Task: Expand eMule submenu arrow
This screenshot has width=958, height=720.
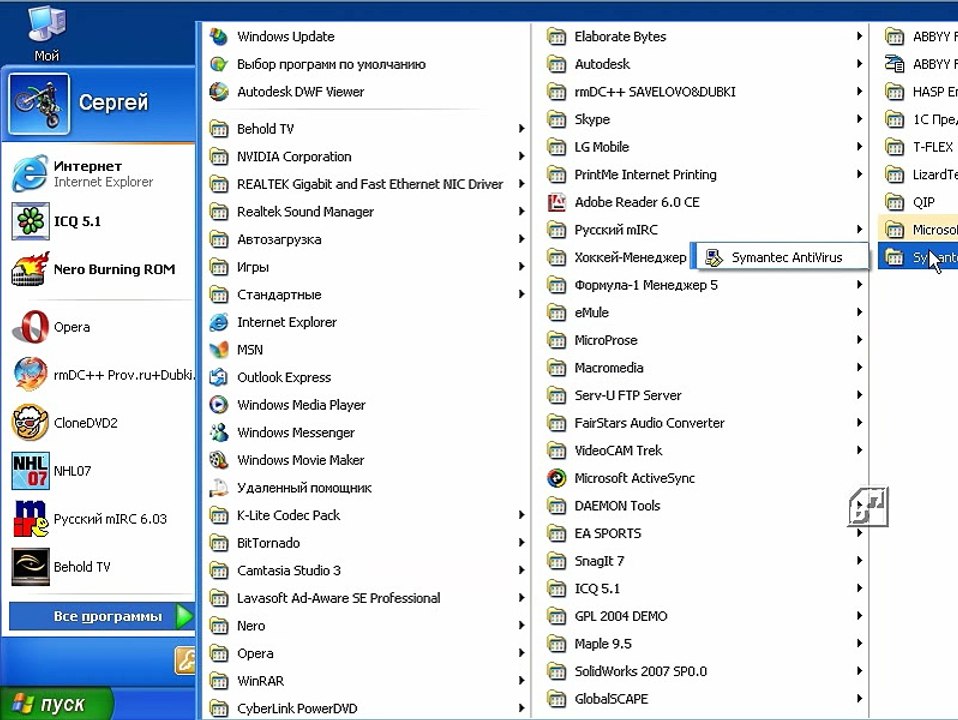Action: [x=859, y=312]
